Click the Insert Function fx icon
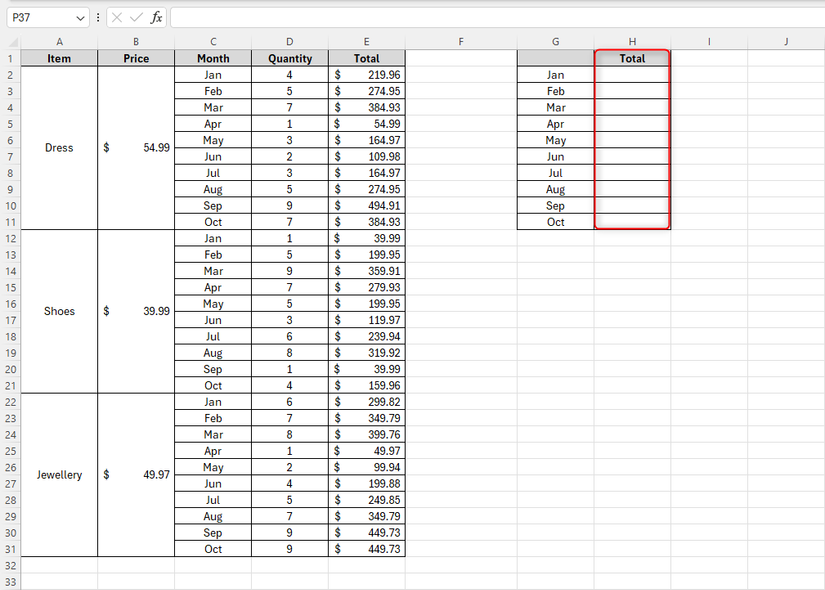This screenshot has height=590, width=825. (155, 17)
